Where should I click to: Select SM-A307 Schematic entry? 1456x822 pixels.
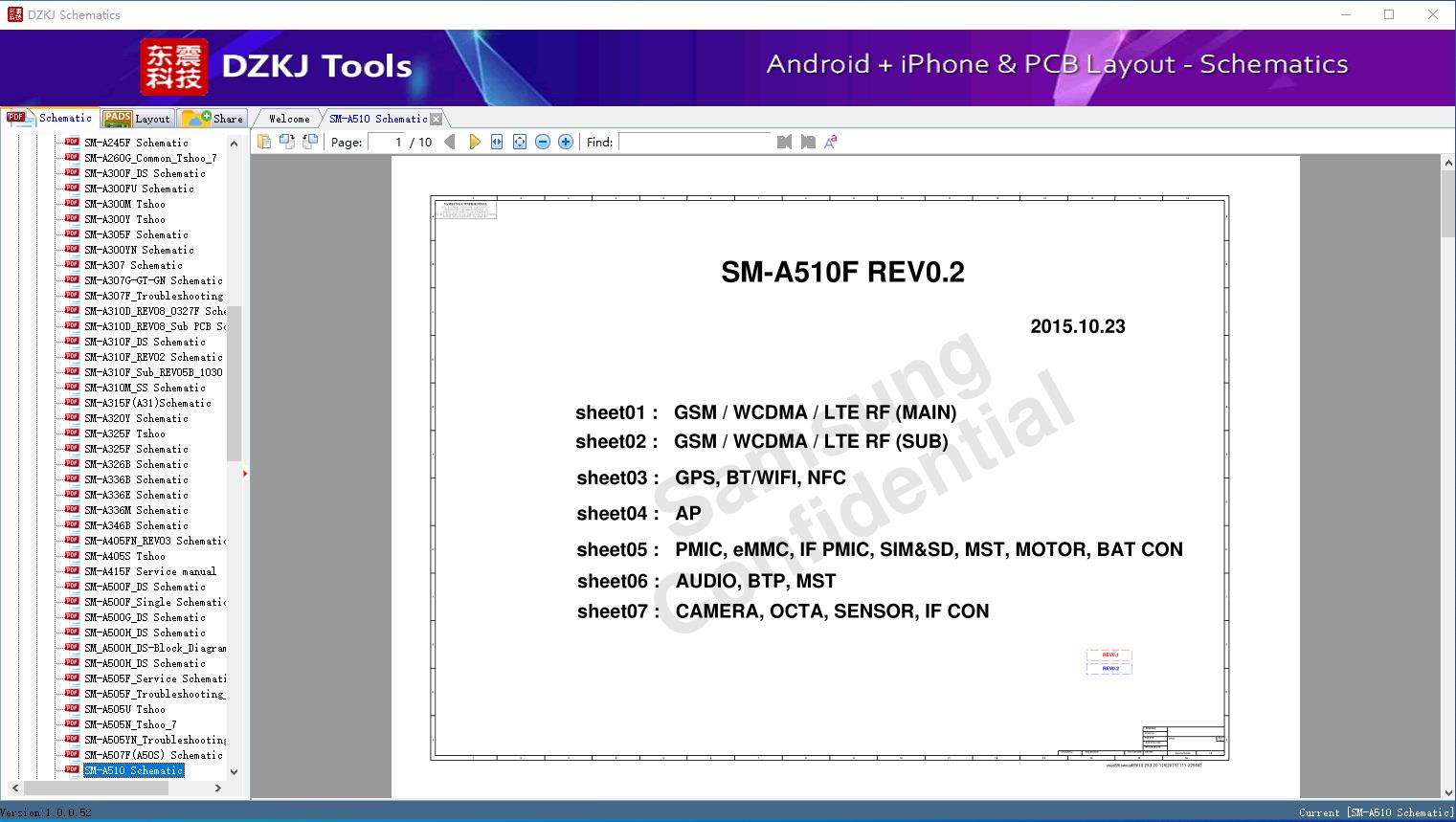tap(133, 265)
